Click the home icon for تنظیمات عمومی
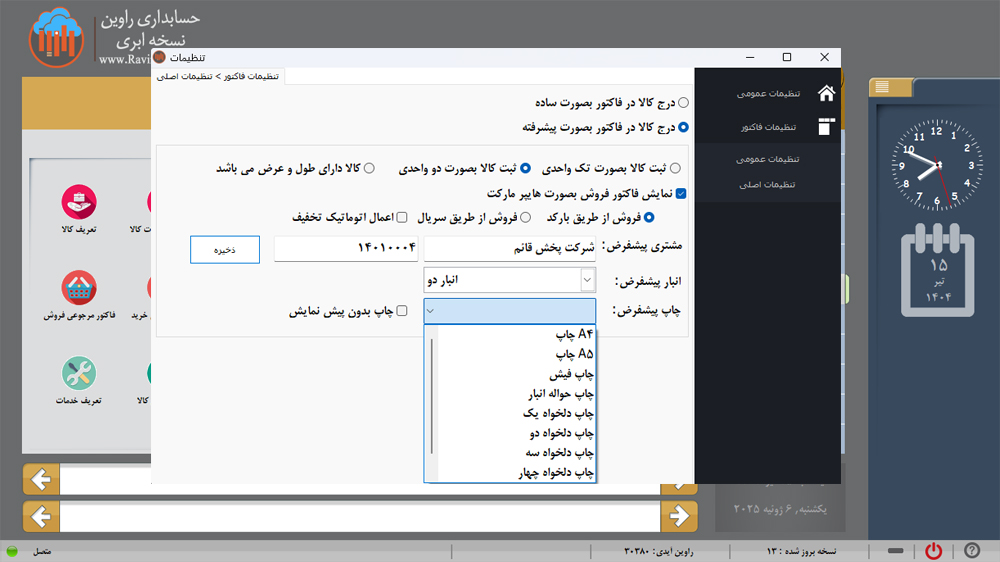The image size is (1000, 562). [x=826, y=93]
